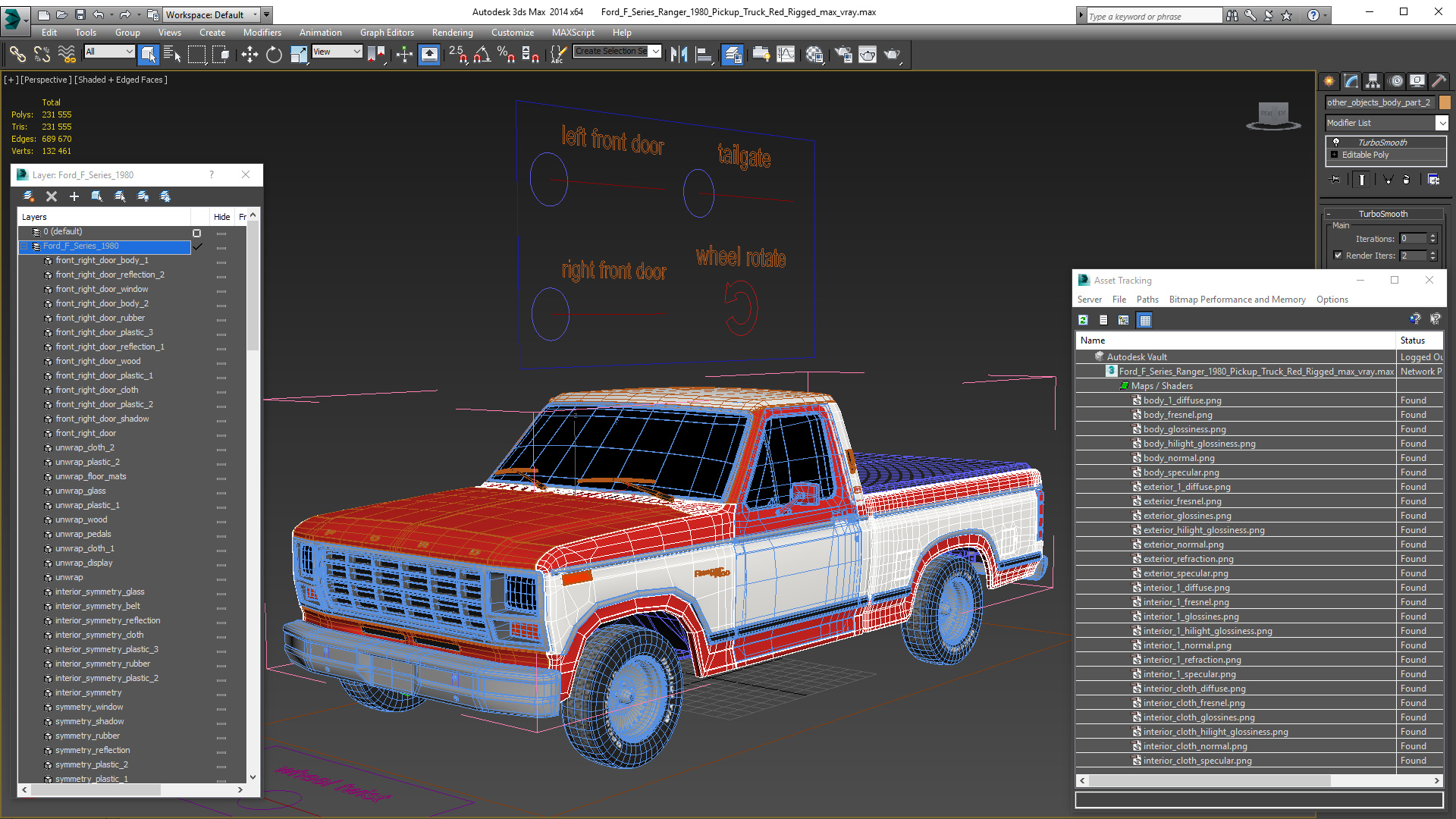Toggle the Spinner Snap button
This screenshot has width=1456, height=819.
531,54
